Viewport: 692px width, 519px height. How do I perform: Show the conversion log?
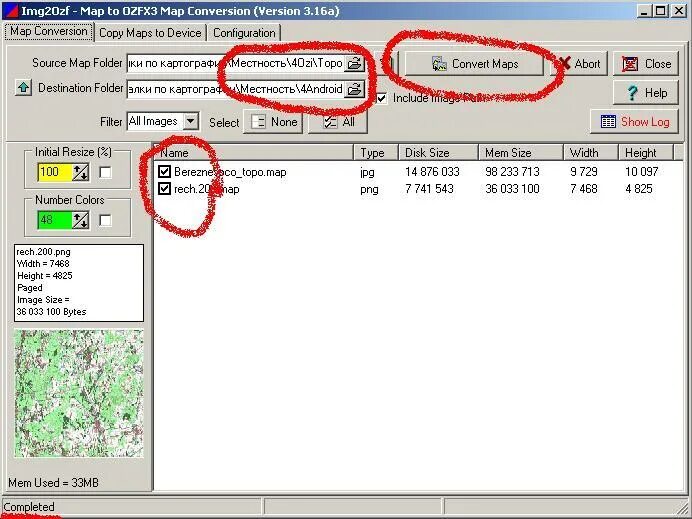pyautogui.click(x=634, y=121)
